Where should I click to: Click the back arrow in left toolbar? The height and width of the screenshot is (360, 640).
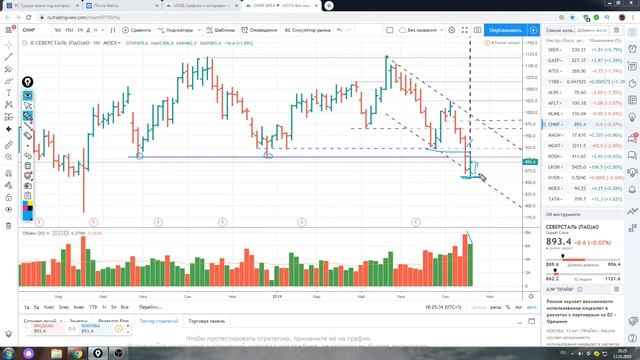[x=9, y=129]
